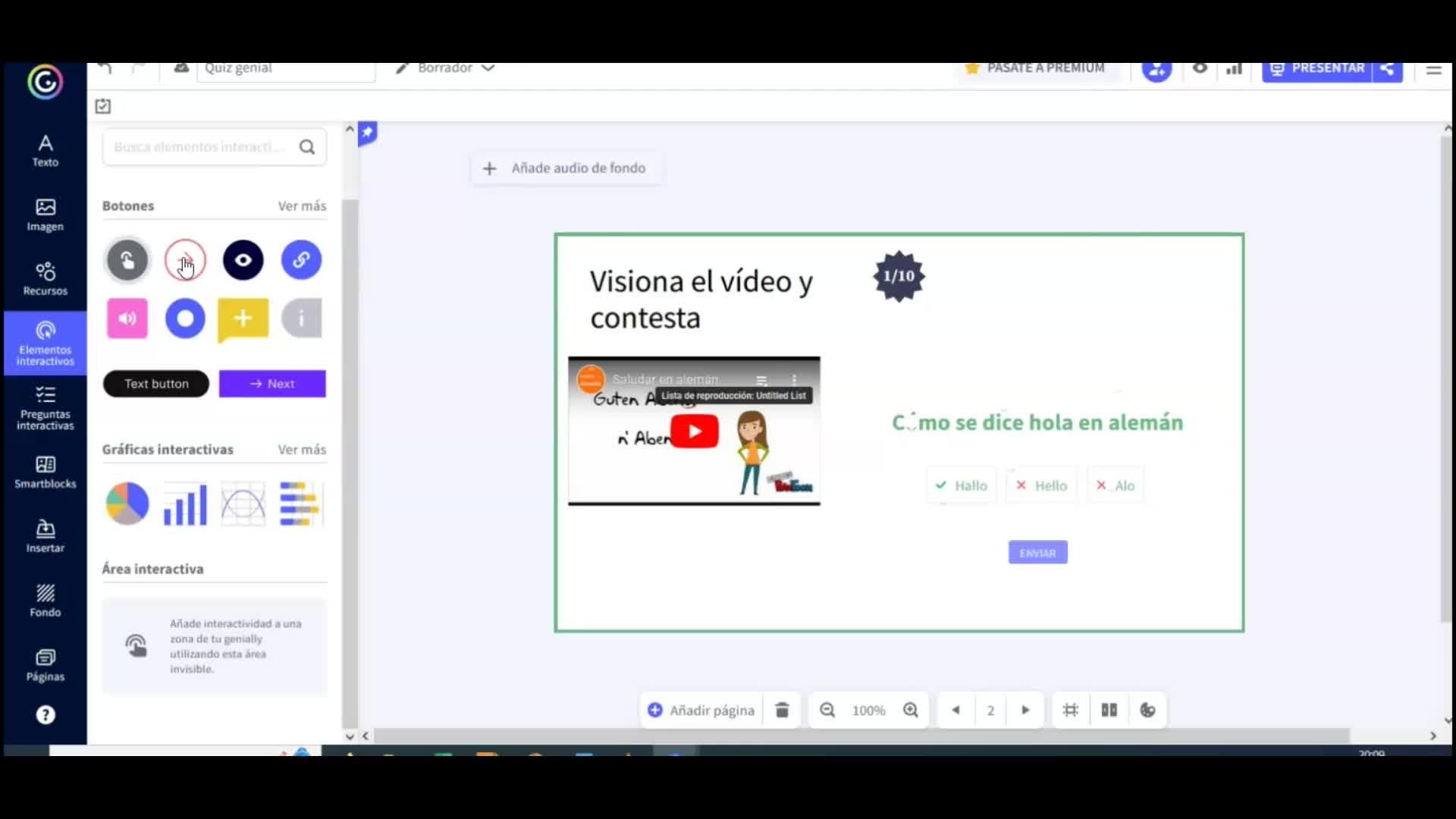Select the blue link button element
Viewport: 1456px width, 819px height.
click(x=301, y=260)
